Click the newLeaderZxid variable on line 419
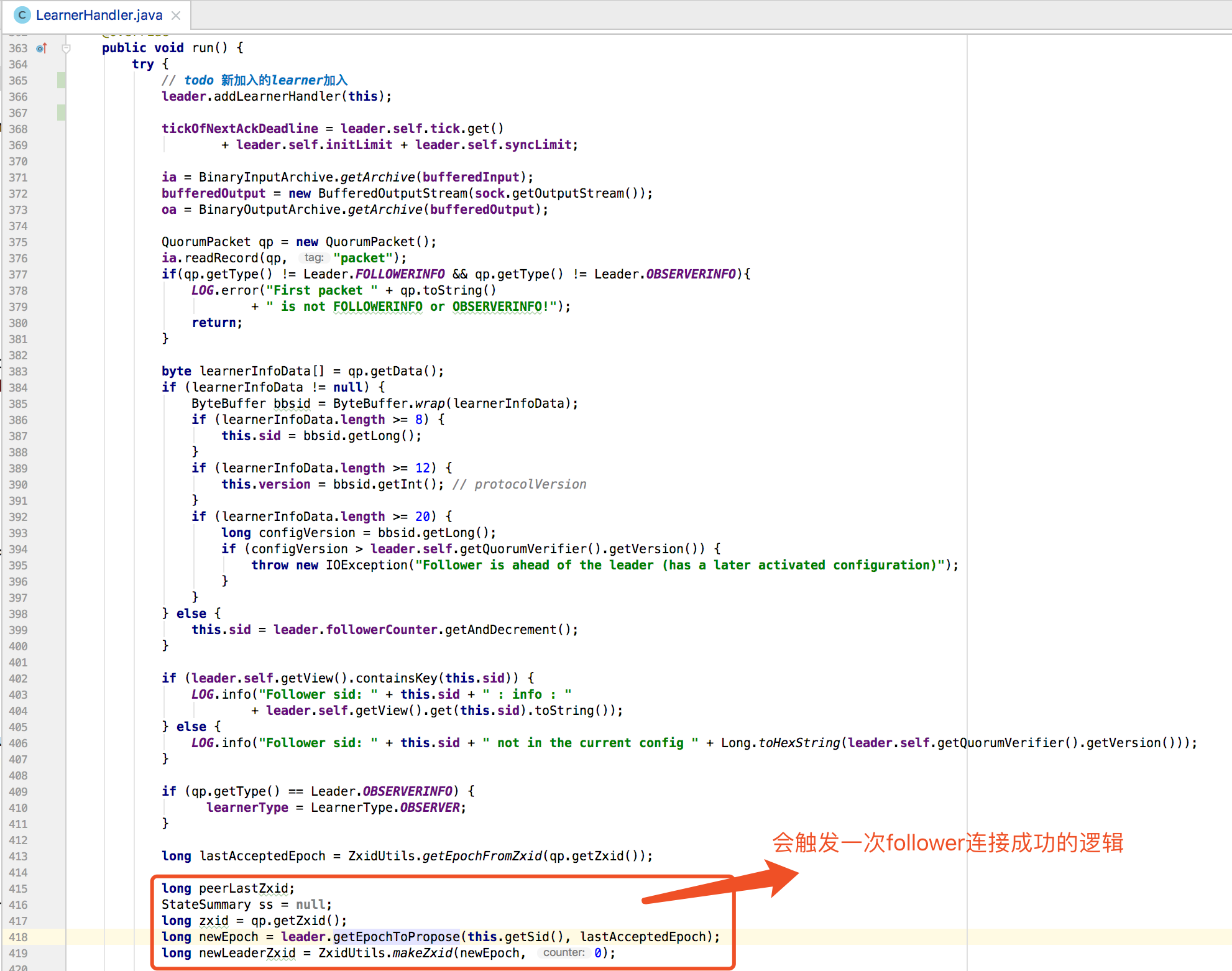The height and width of the screenshot is (971, 1232). point(247,953)
